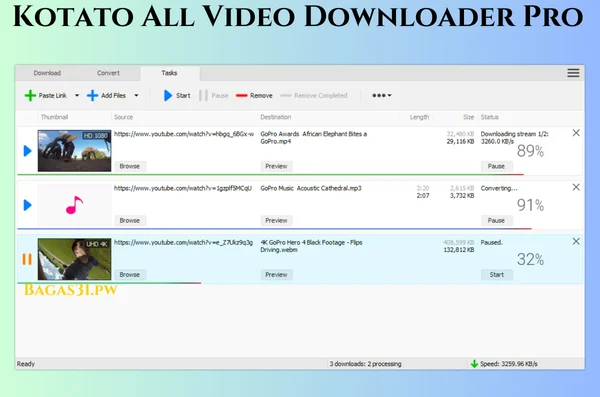Open the three-dots more options menu
The width and height of the screenshot is (600, 397).
(382, 95)
